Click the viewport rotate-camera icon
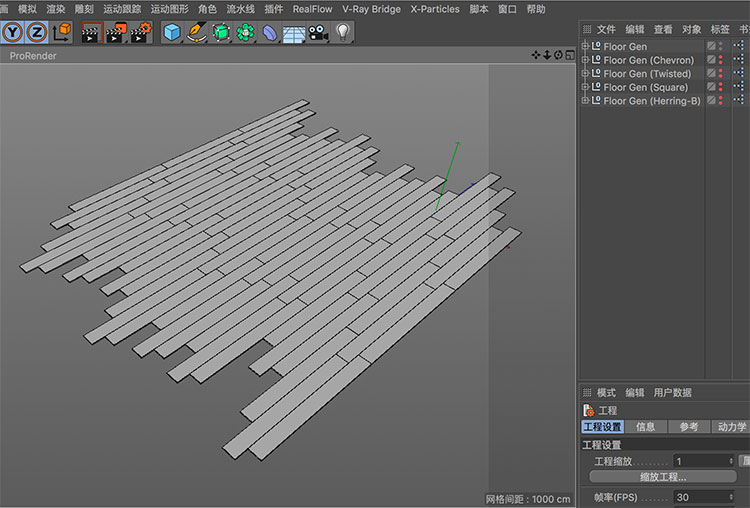Image resolution: width=750 pixels, height=508 pixels. pyautogui.click(x=558, y=55)
